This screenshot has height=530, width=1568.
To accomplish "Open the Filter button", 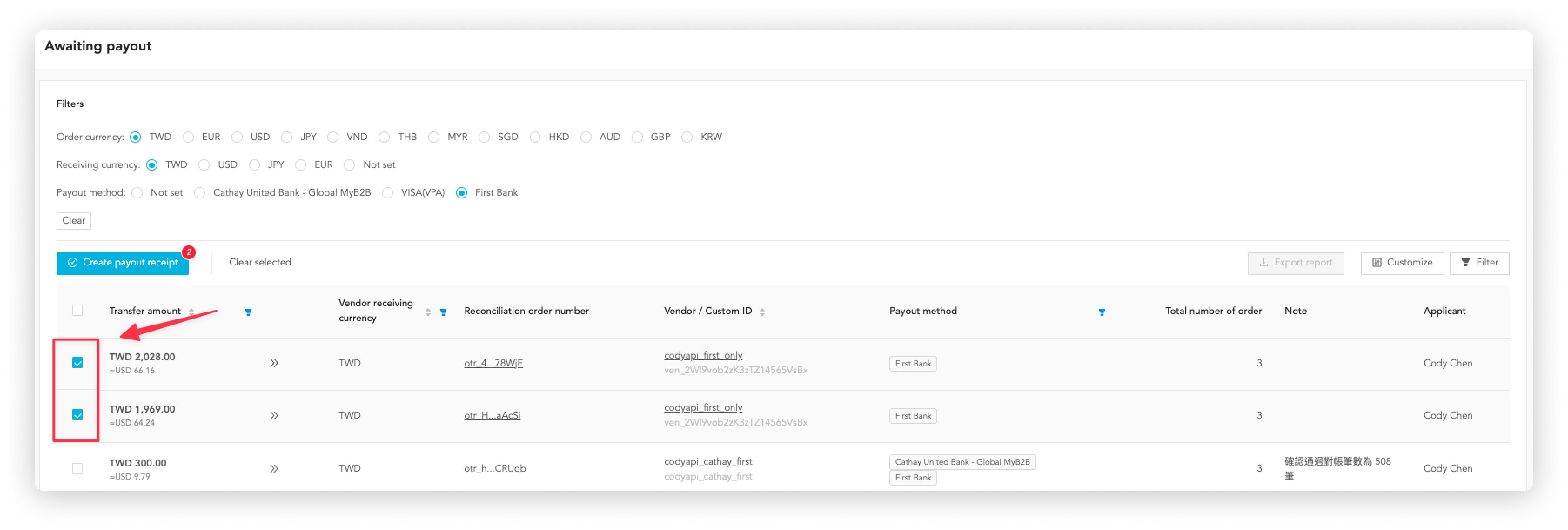I will click(x=1480, y=263).
